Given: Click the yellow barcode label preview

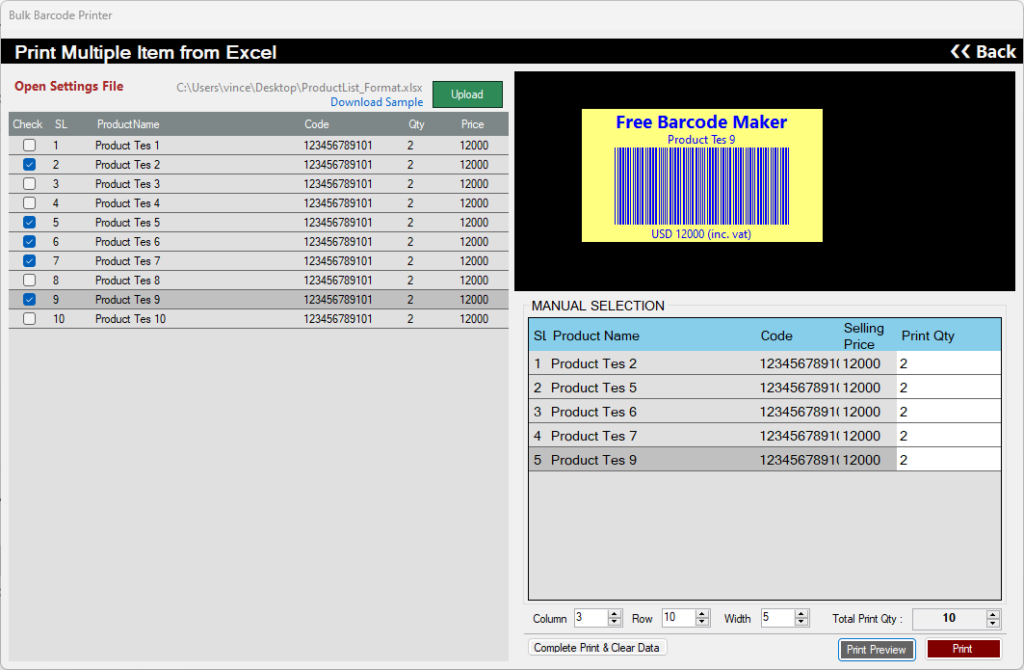Looking at the screenshot, I should click(702, 175).
